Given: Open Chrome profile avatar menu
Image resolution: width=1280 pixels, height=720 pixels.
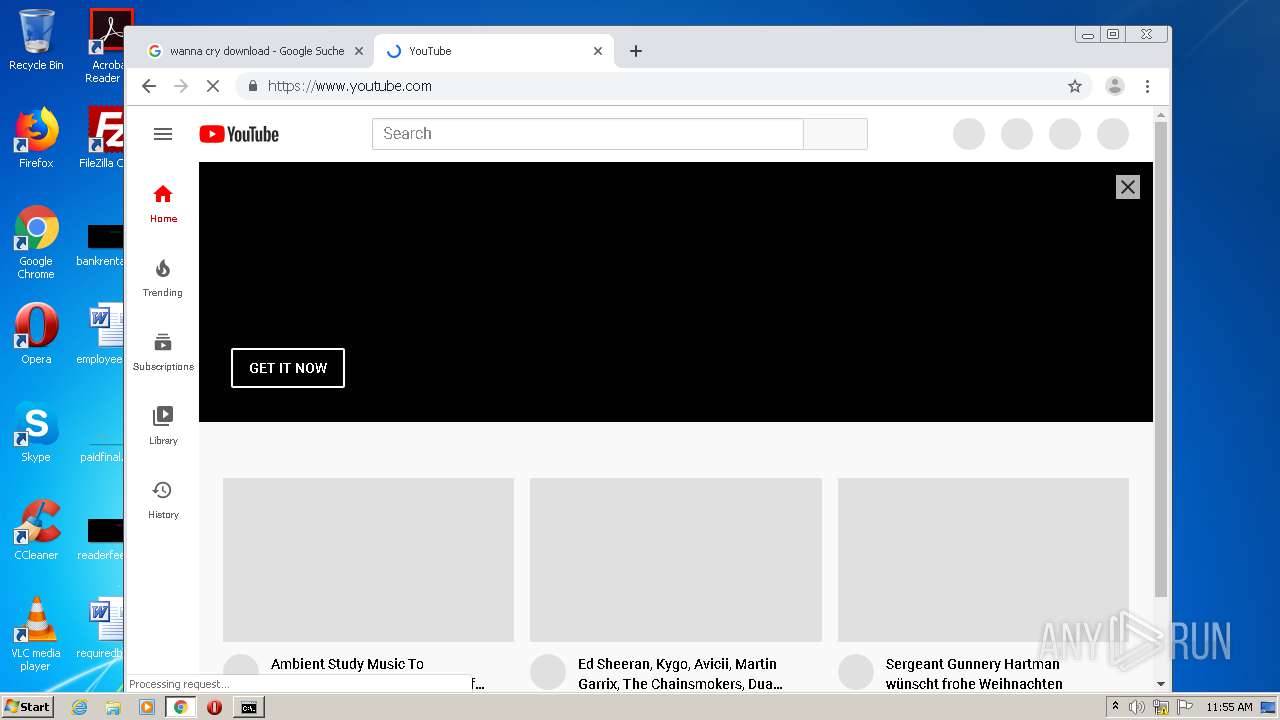Looking at the screenshot, I should click(1115, 86).
